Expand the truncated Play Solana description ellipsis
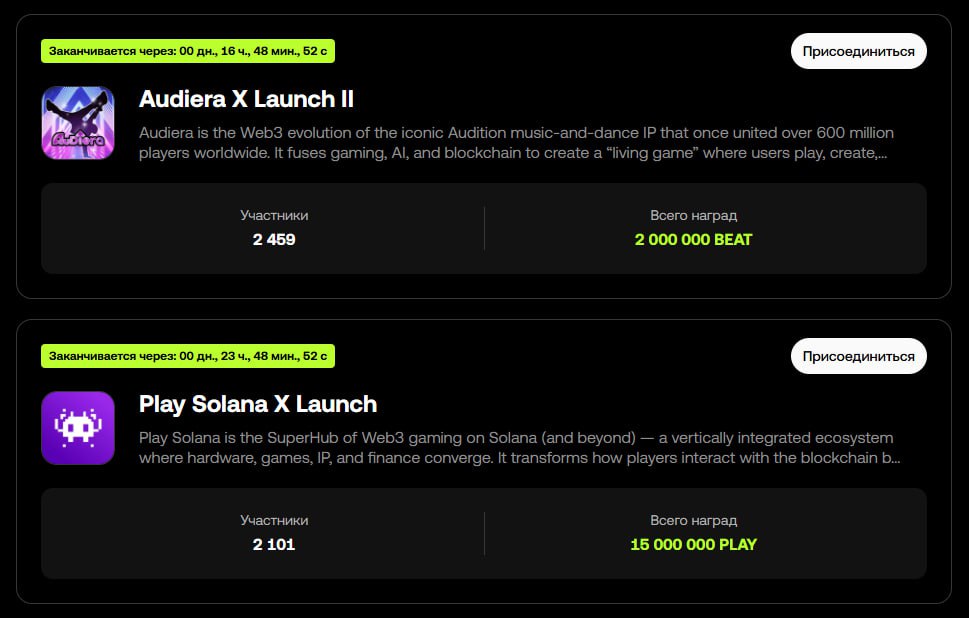 [x=894, y=459]
